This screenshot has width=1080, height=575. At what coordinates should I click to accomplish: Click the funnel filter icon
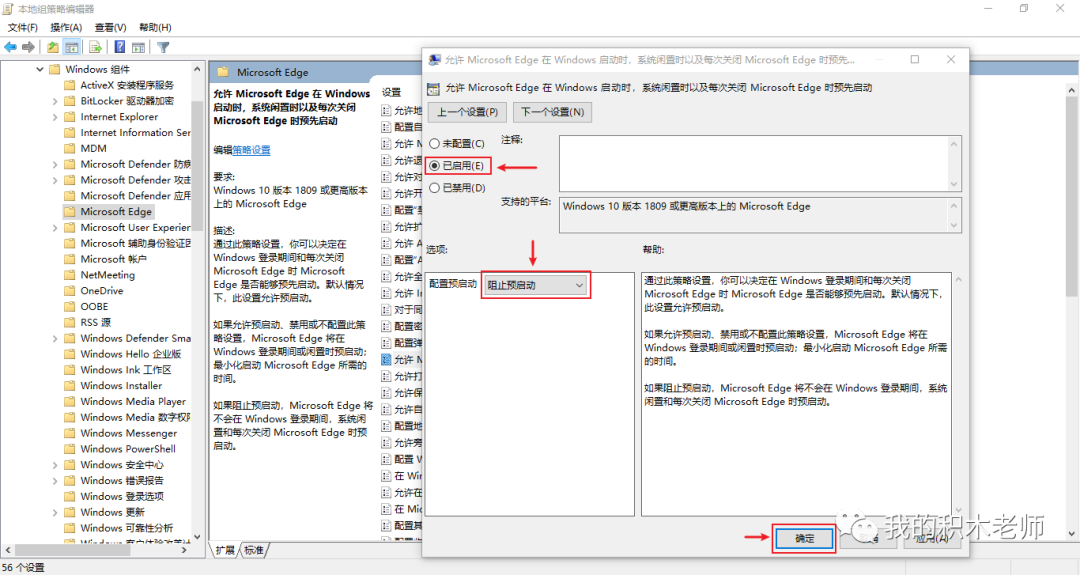click(163, 47)
